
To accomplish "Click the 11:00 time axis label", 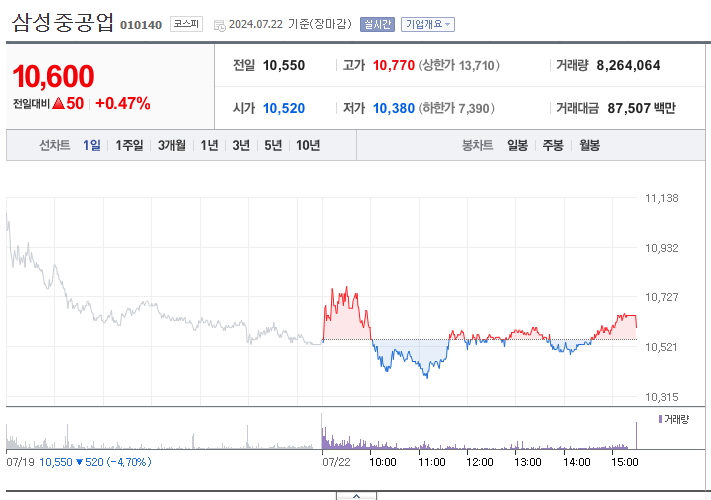I will click(x=432, y=462).
